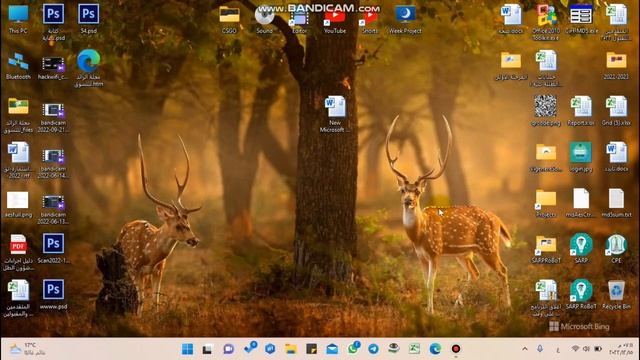This screenshot has width=640, height=360.
Task: Select the CPE shortcut icon
Action: (616, 248)
